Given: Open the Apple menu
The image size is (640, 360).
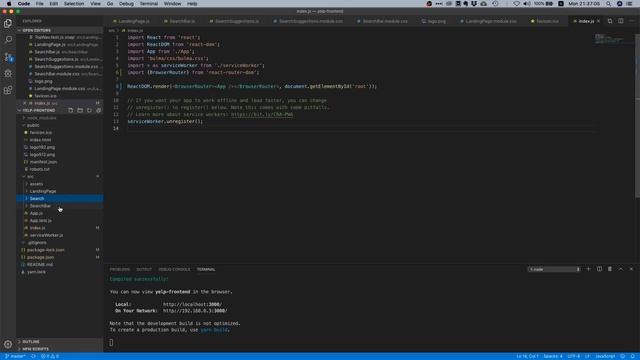Looking at the screenshot, I should (x=9, y=4).
